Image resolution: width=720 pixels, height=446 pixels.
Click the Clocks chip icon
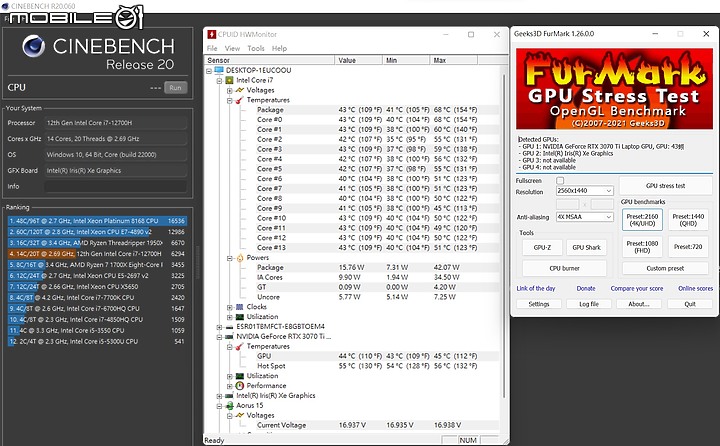(x=239, y=307)
